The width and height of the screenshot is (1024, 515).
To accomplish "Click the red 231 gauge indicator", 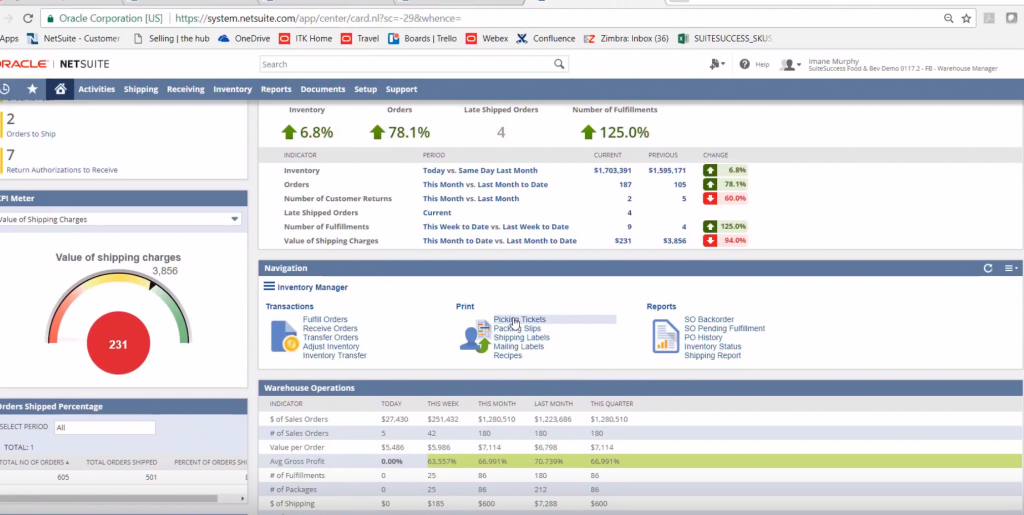I will (x=119, y=343).
